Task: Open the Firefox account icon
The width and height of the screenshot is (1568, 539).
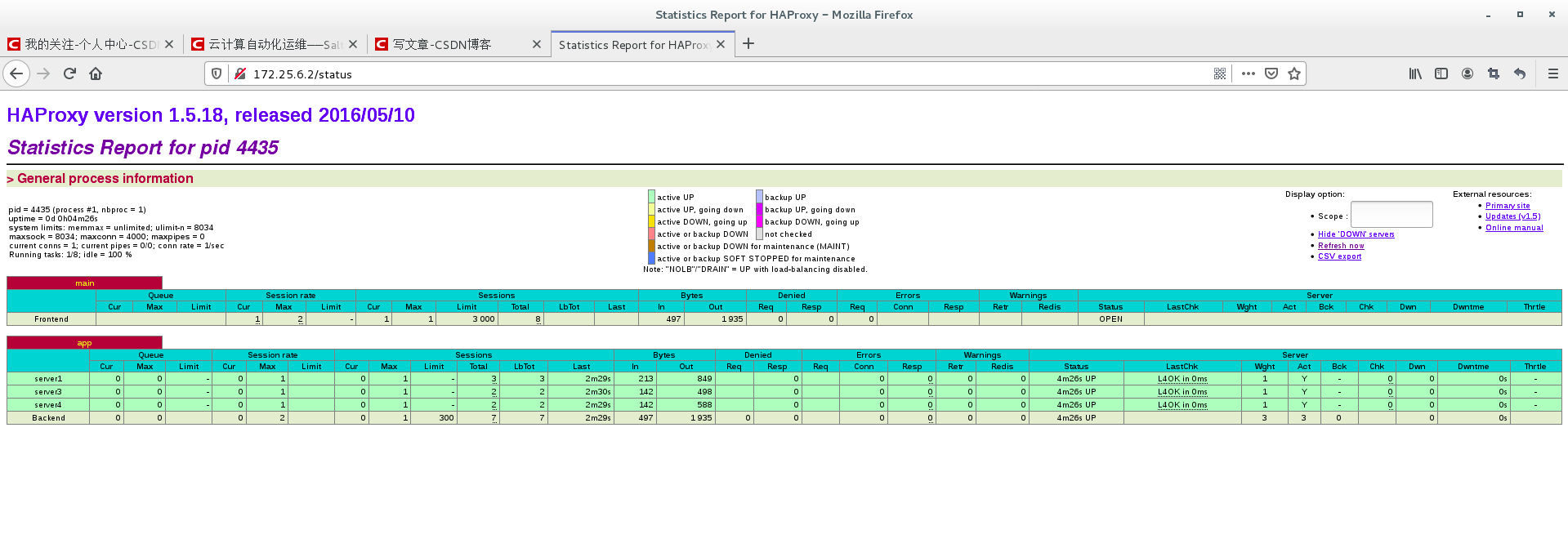Action: [1467, 73]
